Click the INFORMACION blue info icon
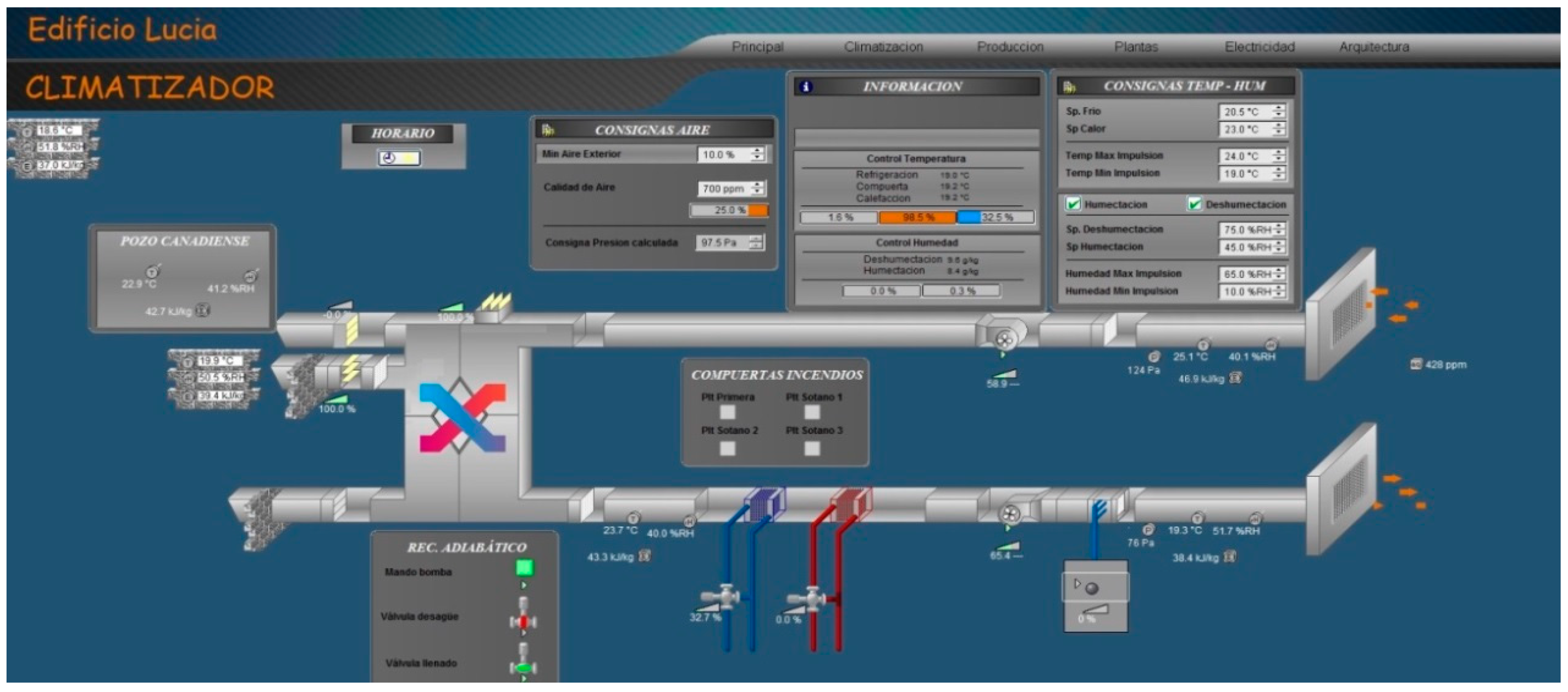This screenshot has height=692, width=1568. pyautogui.click(x=806, y=87)
